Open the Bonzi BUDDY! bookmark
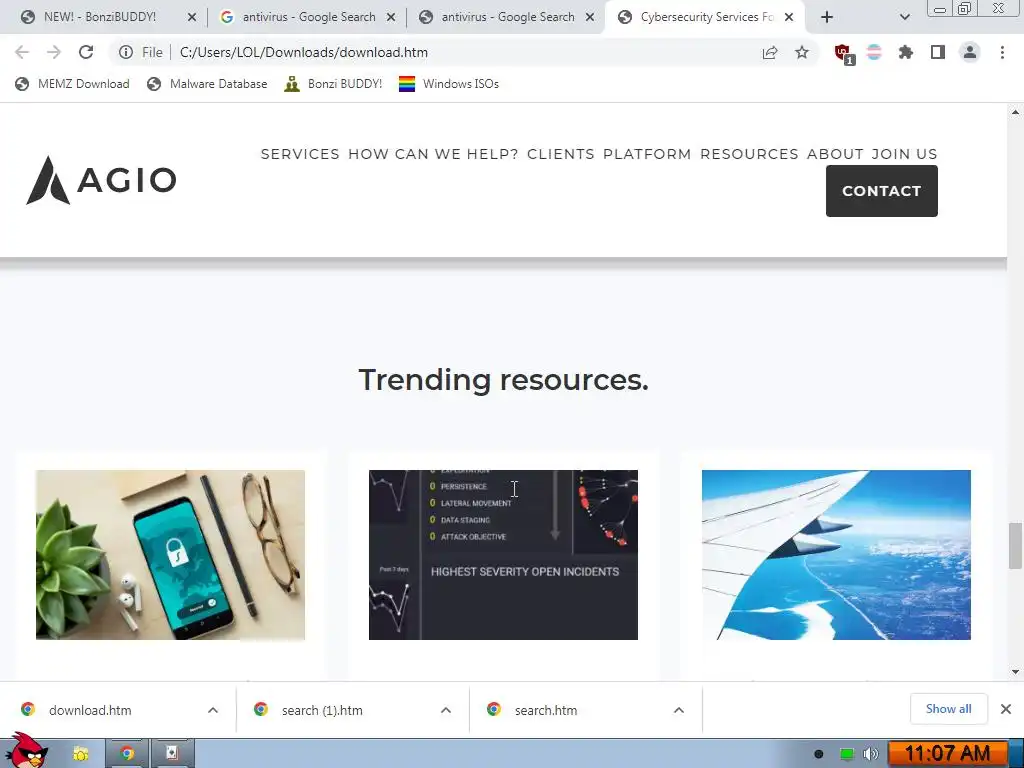 tap(333, 84)
